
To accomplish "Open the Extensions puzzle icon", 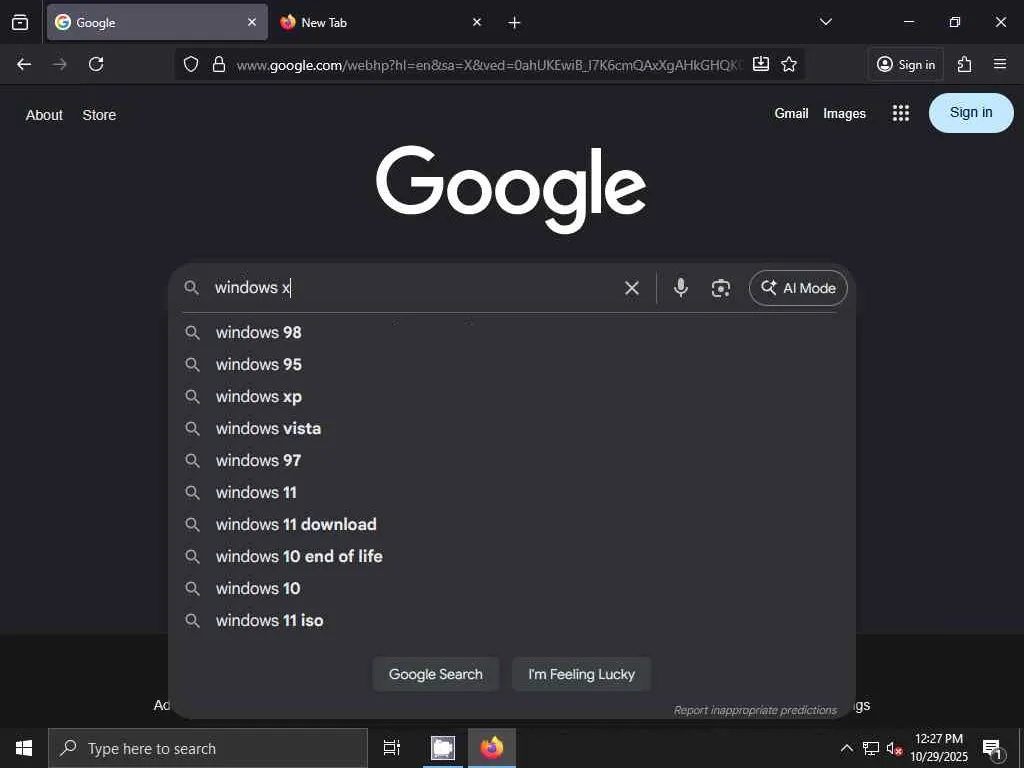I will click(x=964, y=64).
